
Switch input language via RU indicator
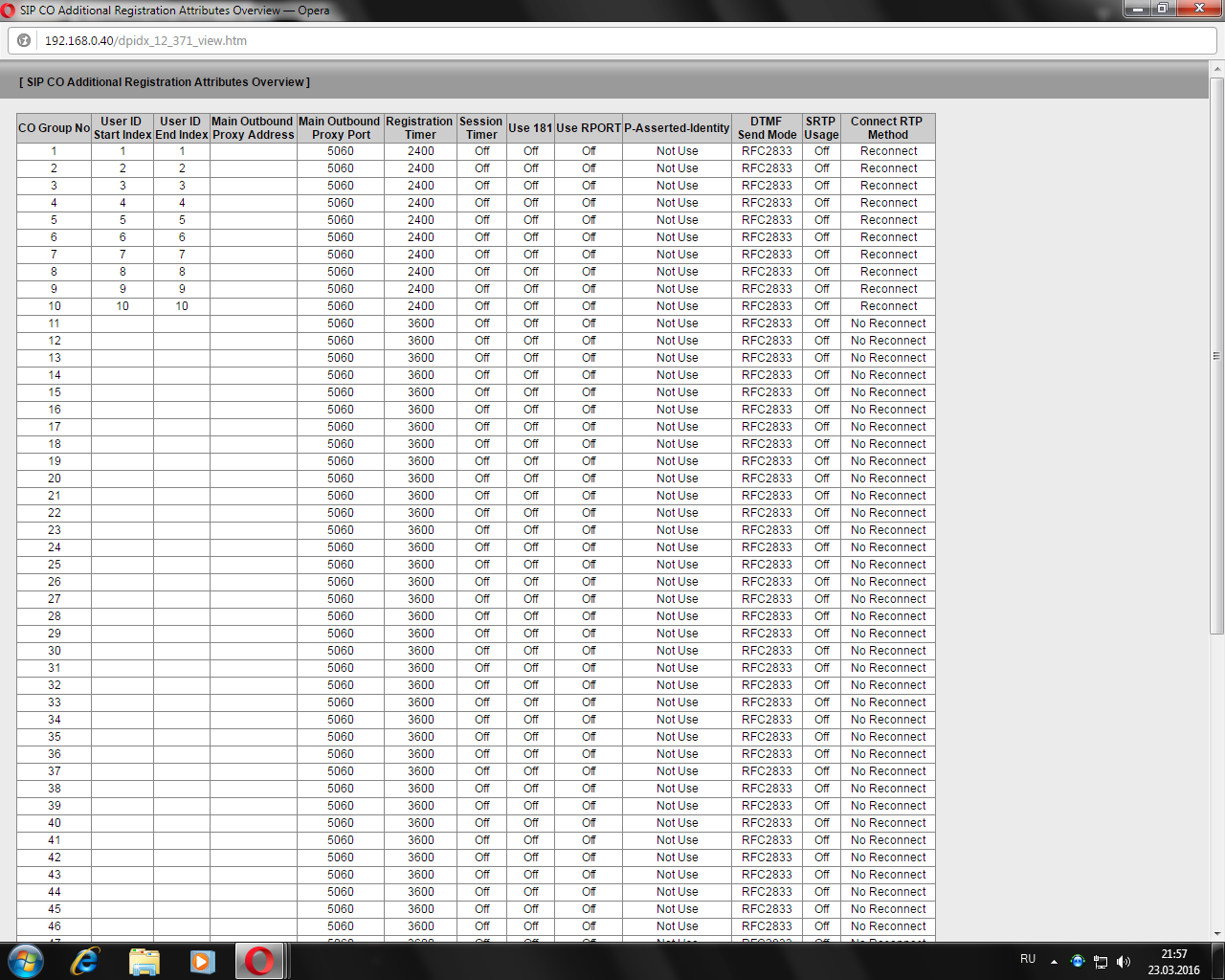point(1028,959)
